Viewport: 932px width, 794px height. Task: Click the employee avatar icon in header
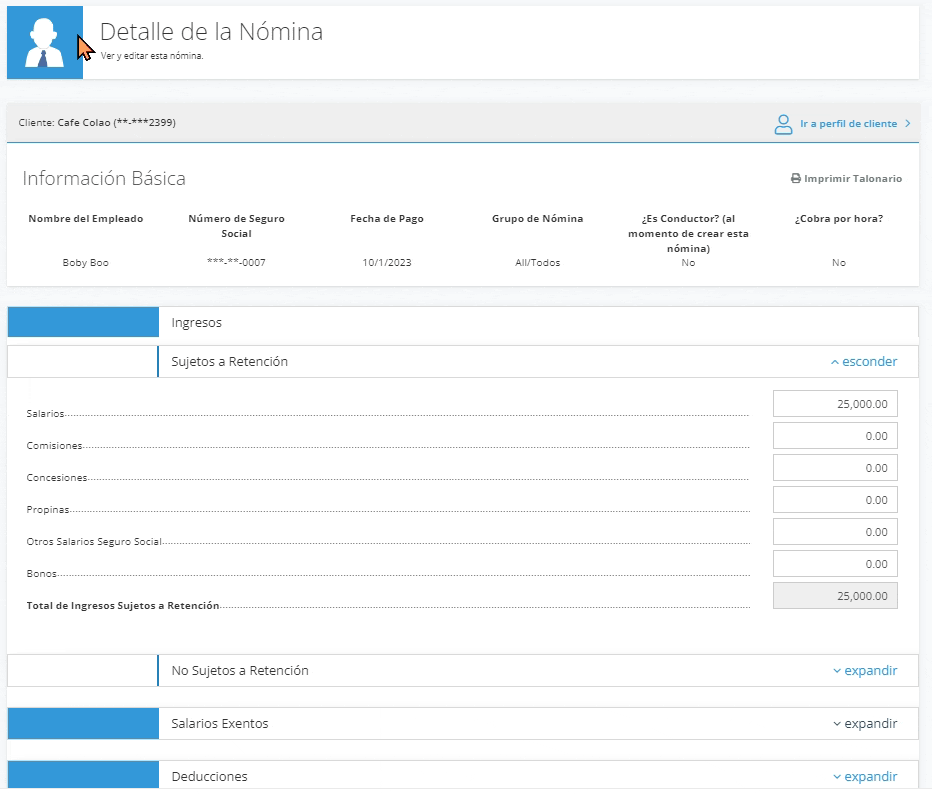pyautogui.click(x=45, y=43)
